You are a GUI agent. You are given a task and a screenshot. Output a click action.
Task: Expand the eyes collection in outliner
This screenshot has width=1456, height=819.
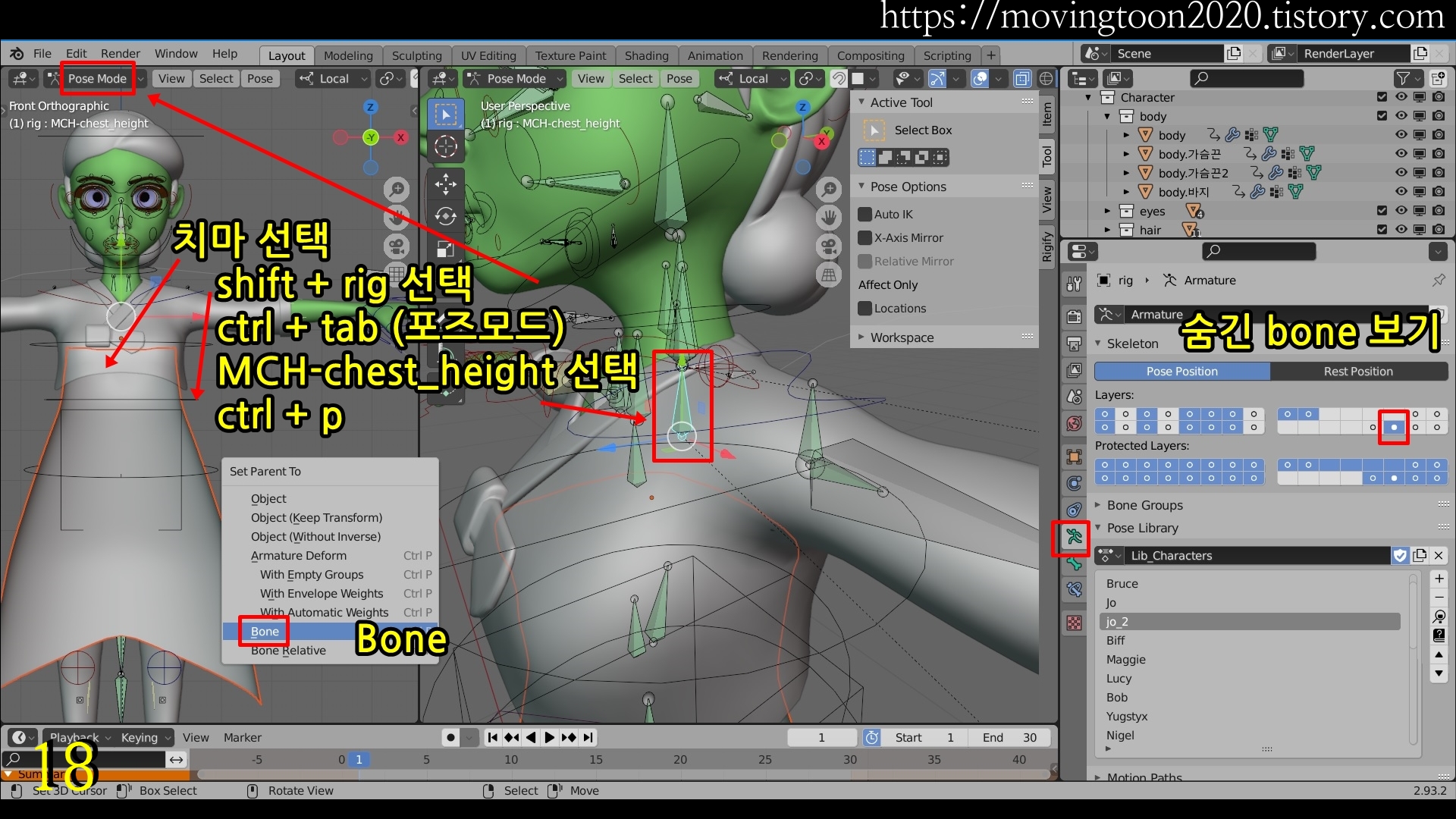(1107, 211)
